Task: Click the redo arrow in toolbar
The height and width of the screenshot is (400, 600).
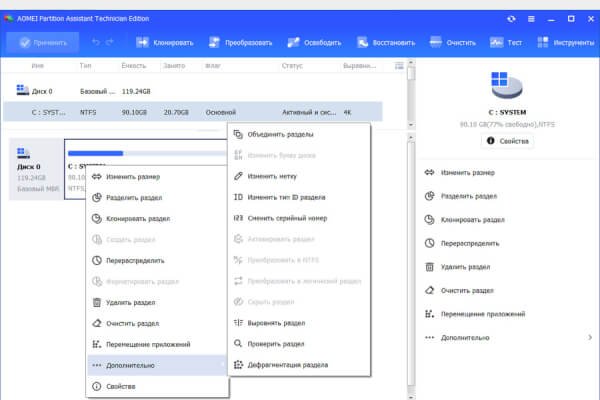Action: 110,42
